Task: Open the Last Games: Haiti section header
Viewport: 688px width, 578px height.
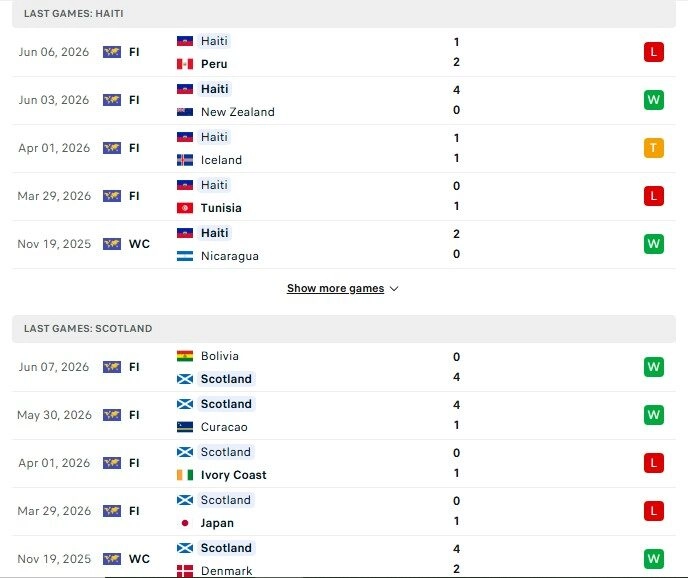Action: point(344,14)
